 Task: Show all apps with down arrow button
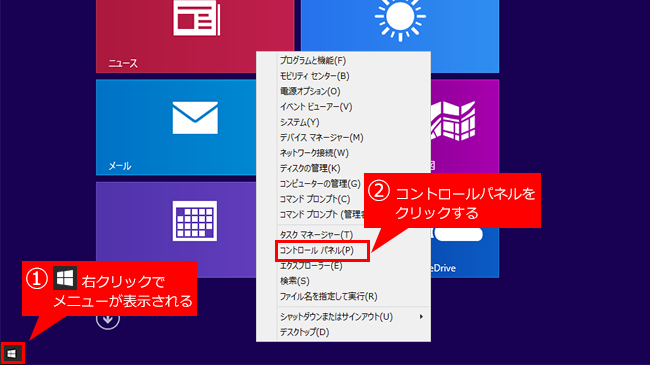pyautogui.click(x=108, y=319)
